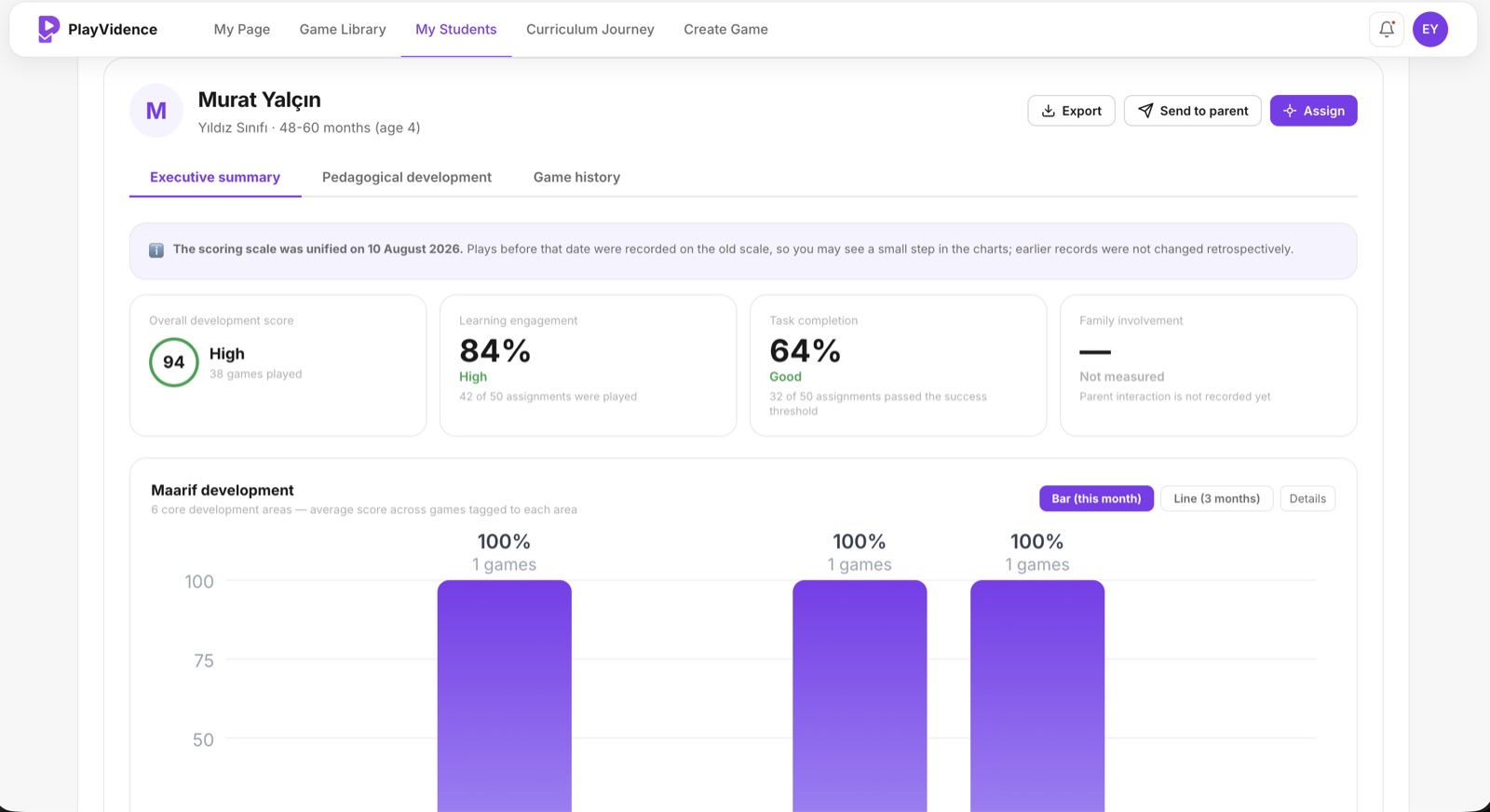Screen dimensions: 1490x812
Task: Click the PlayVidence brand name
Action: [x=113, y=29]
